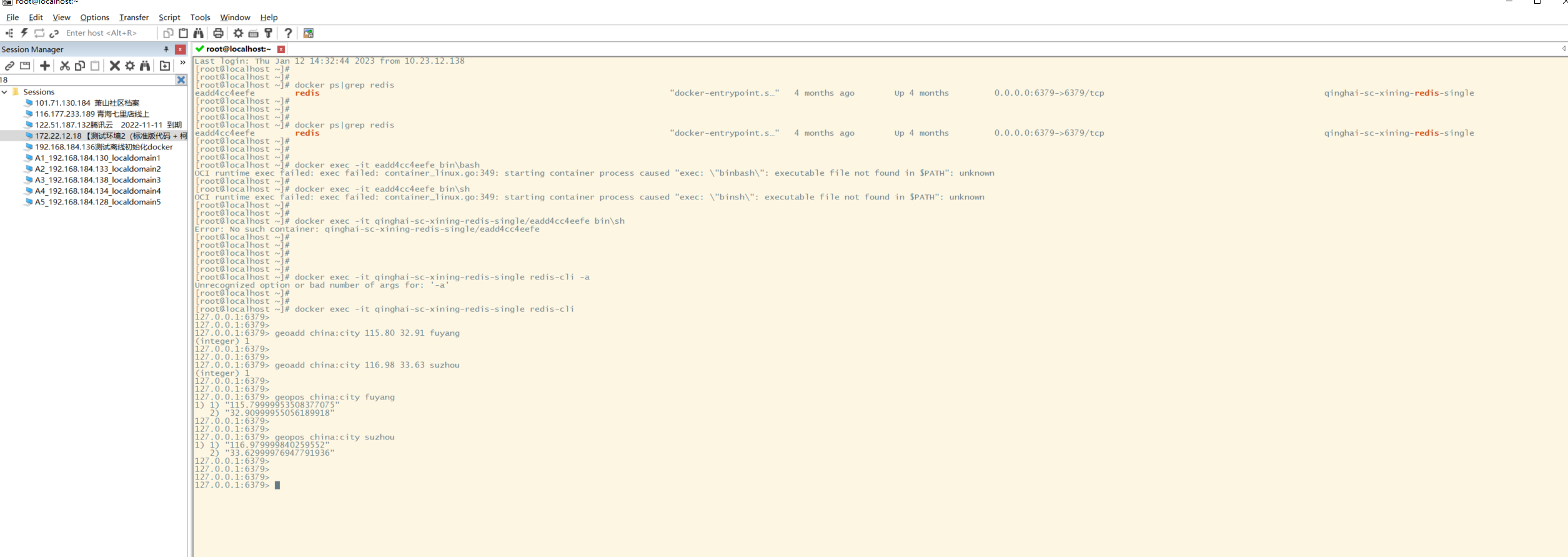Click the tab scroll arrow at far right

(1564, 49)
